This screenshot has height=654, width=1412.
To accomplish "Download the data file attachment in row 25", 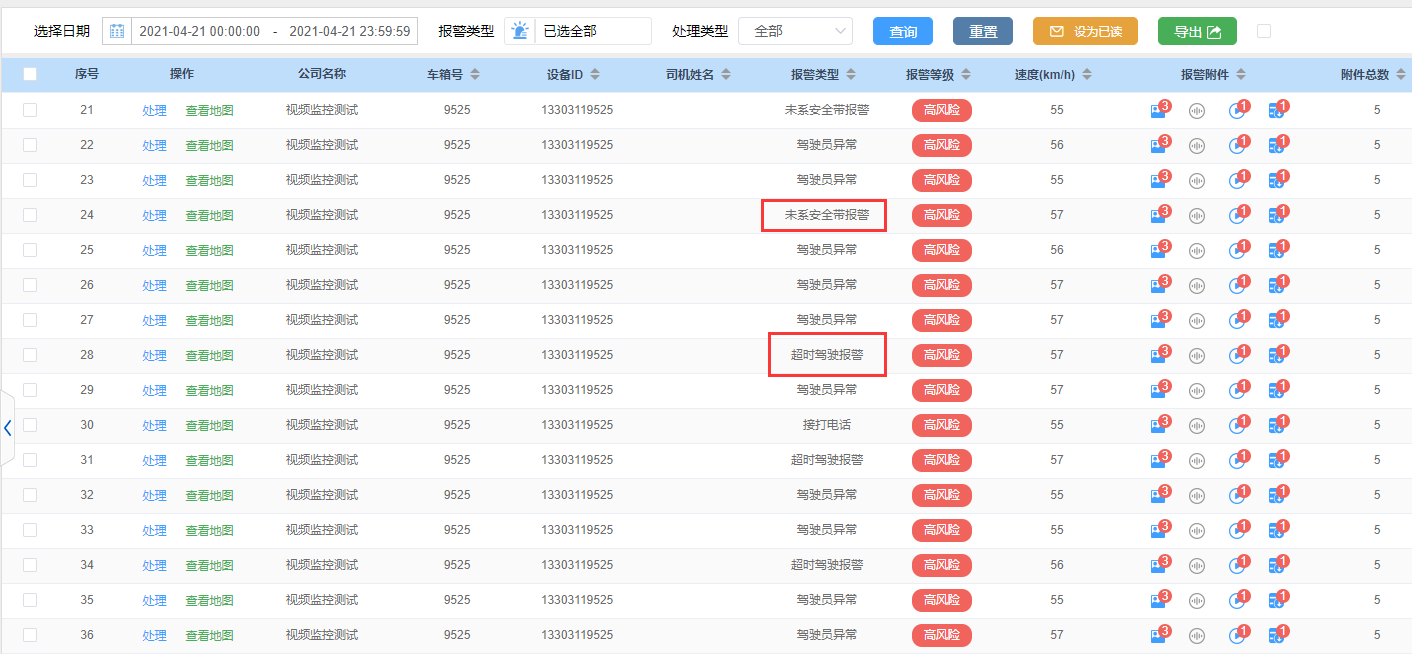I will 1277,250.
